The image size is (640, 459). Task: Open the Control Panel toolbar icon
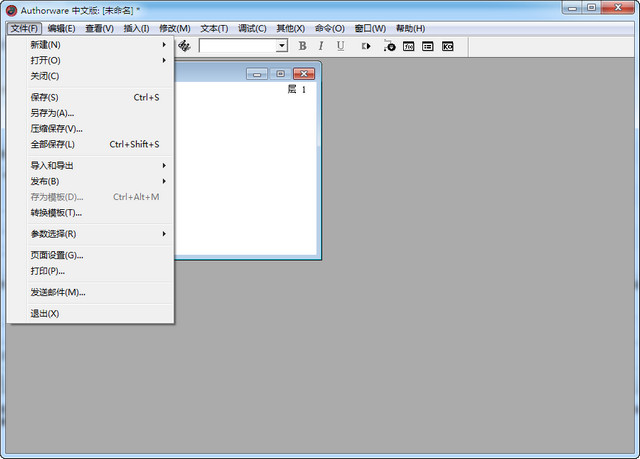[389, 46]
